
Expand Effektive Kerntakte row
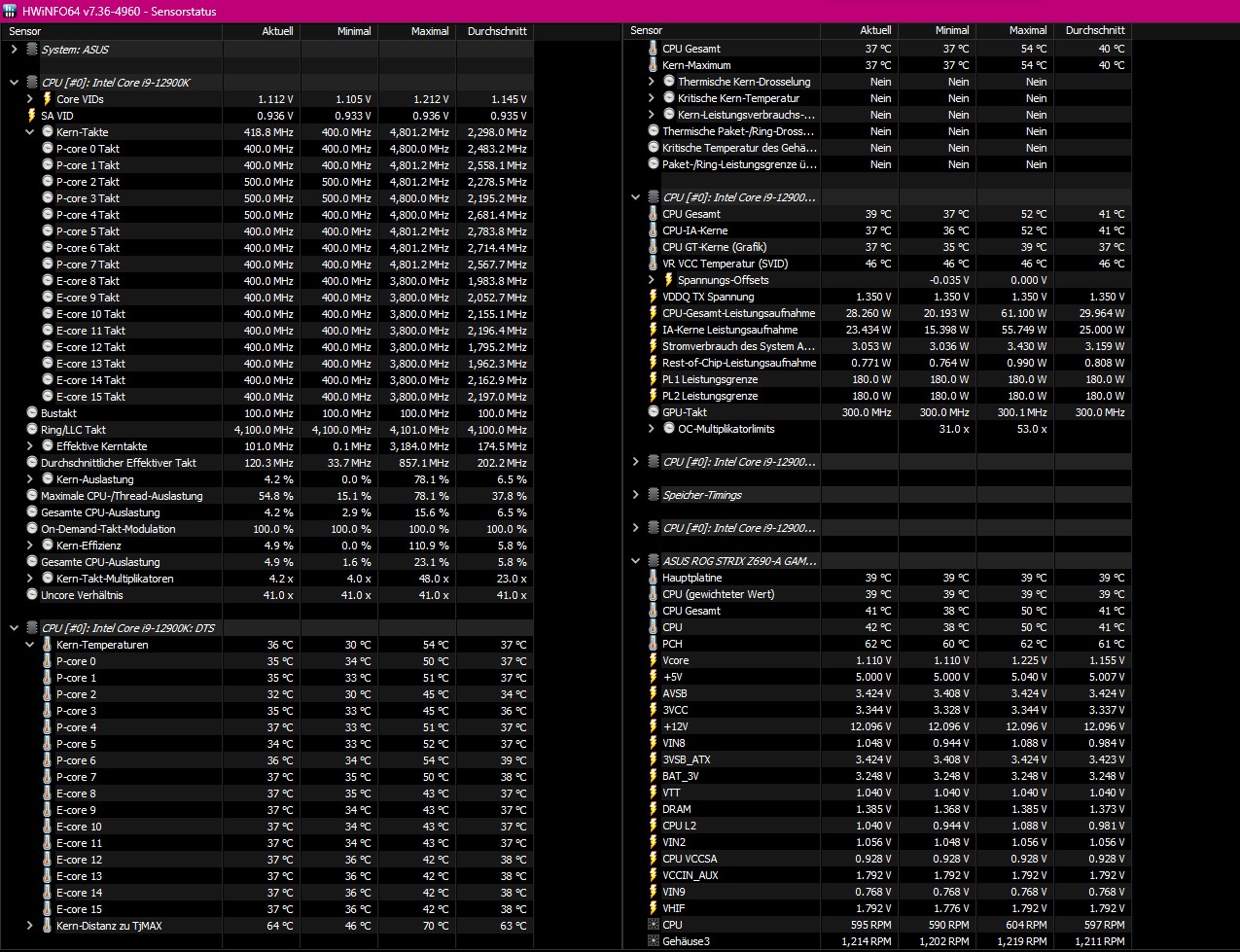(29, 446)
